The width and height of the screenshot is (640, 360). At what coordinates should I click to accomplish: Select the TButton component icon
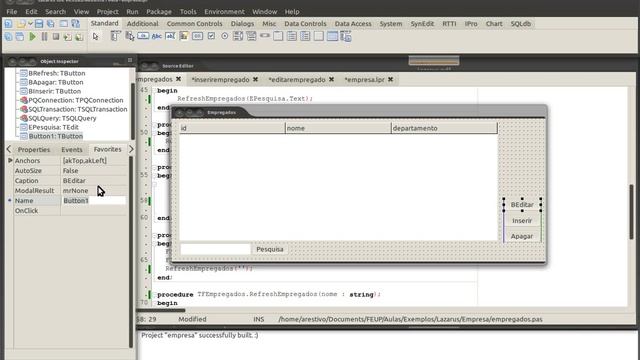[x=143, y=36]
